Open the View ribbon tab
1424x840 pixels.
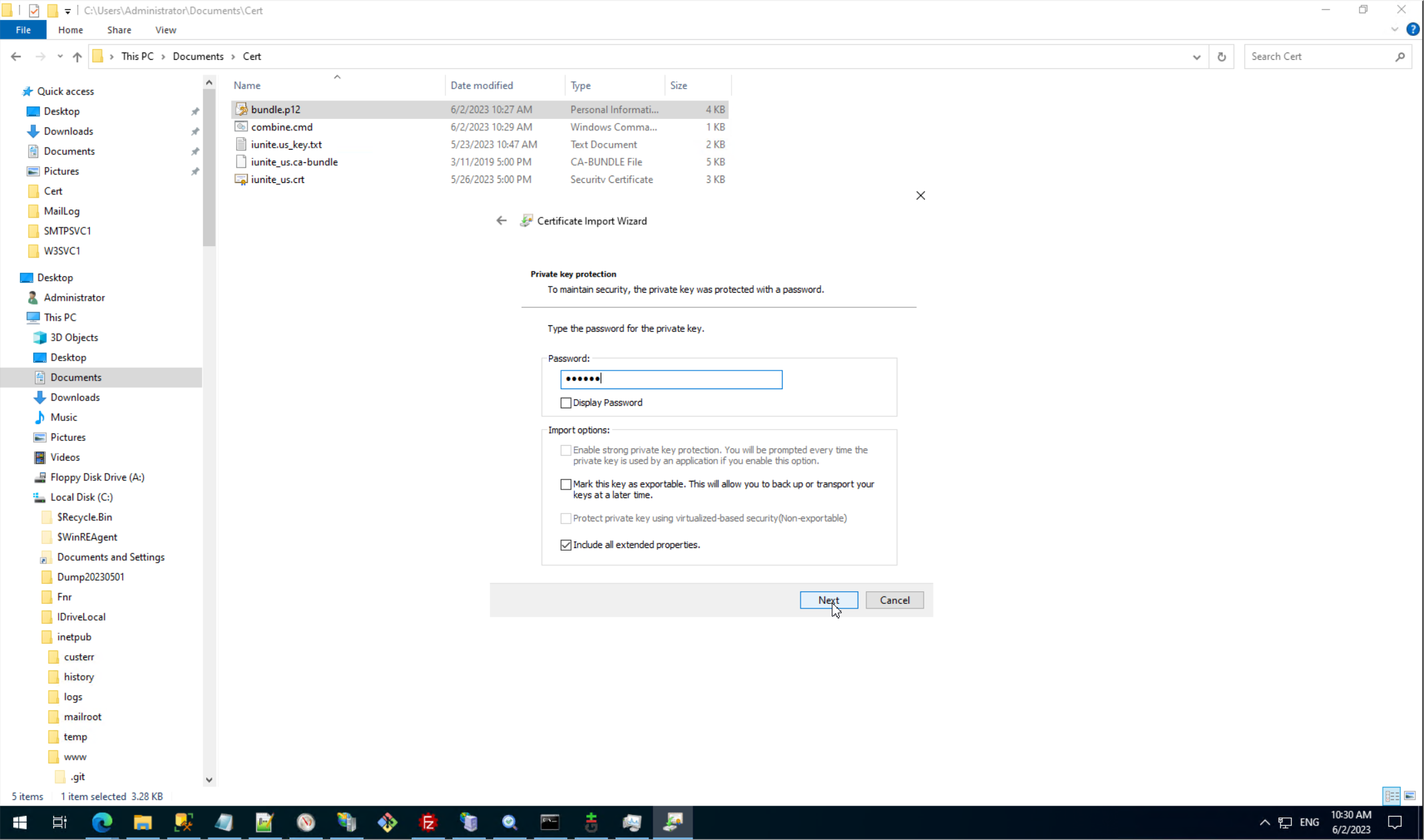(x=165, y=30)
